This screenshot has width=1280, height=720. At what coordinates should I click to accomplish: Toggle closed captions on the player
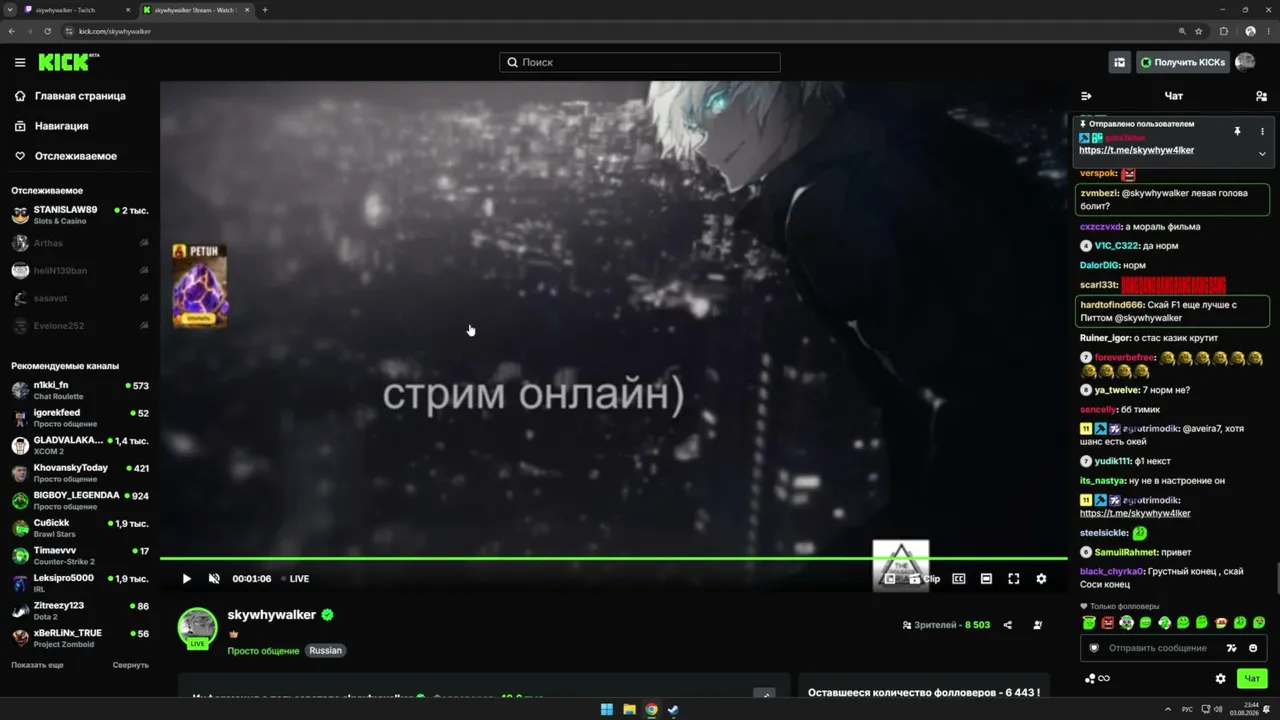[958, 578]
